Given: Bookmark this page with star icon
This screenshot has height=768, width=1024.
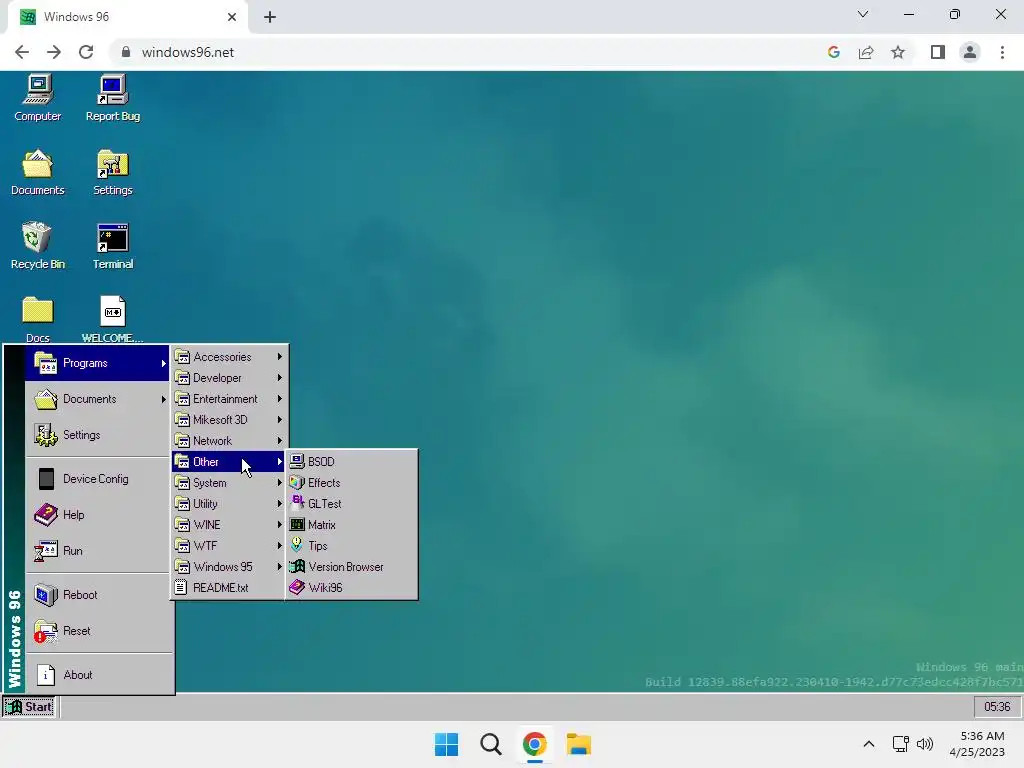Looking at the screenshot, I should pos(898,52).
